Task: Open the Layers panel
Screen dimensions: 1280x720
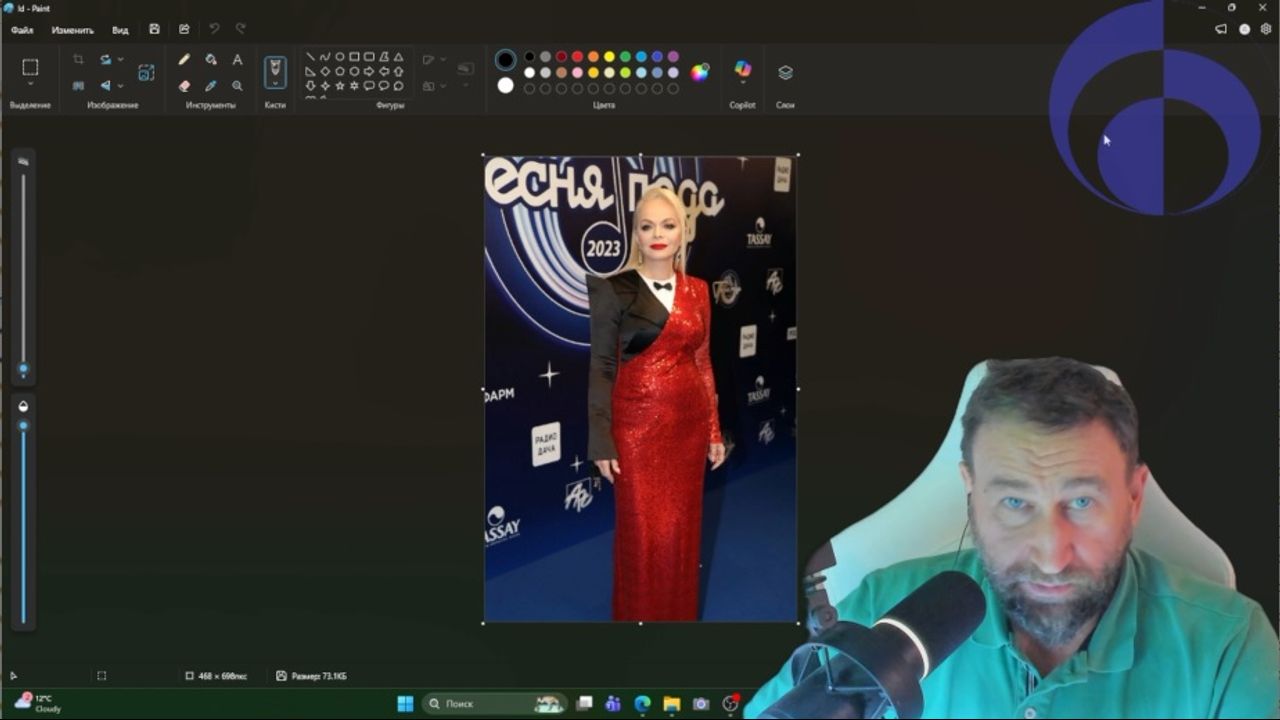Action: [x=785, y=73]
